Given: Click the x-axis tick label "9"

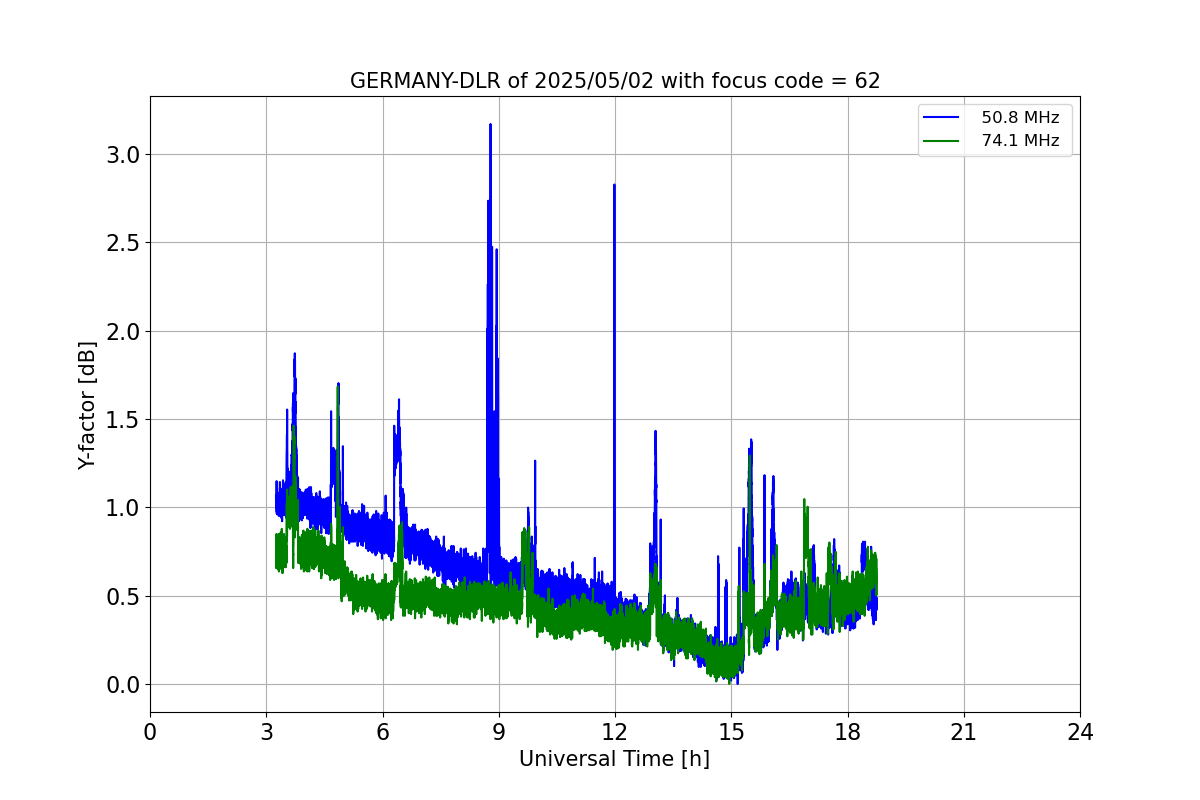Looking at the screenshot, I should (499, 732).
